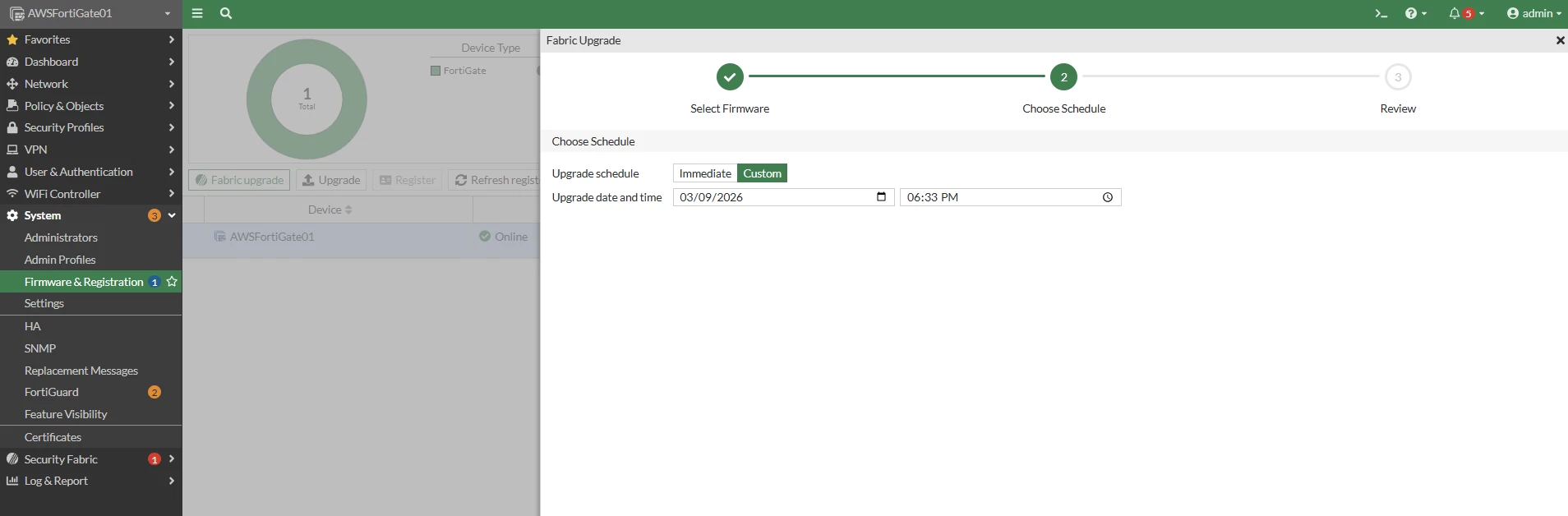
Task: Expand the User & Authentication menu
Action: (x=90, y=172)
